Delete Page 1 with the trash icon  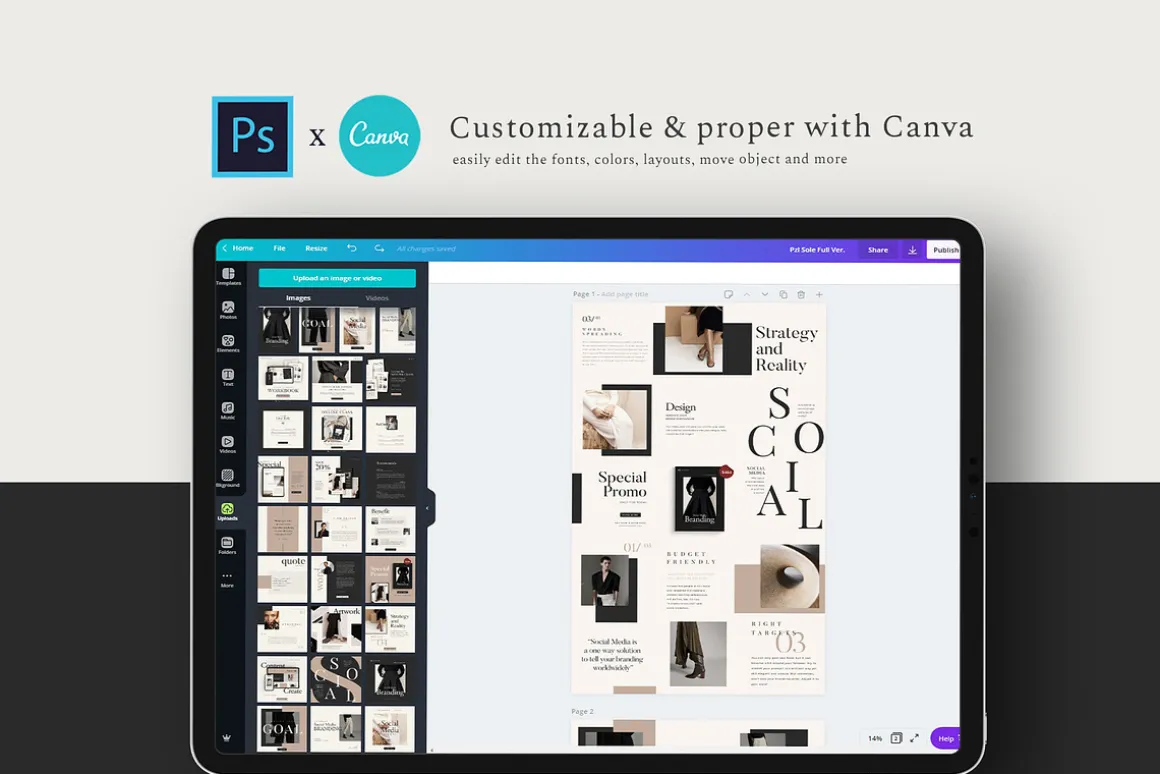pyautogui.click(x=801, y=295)
